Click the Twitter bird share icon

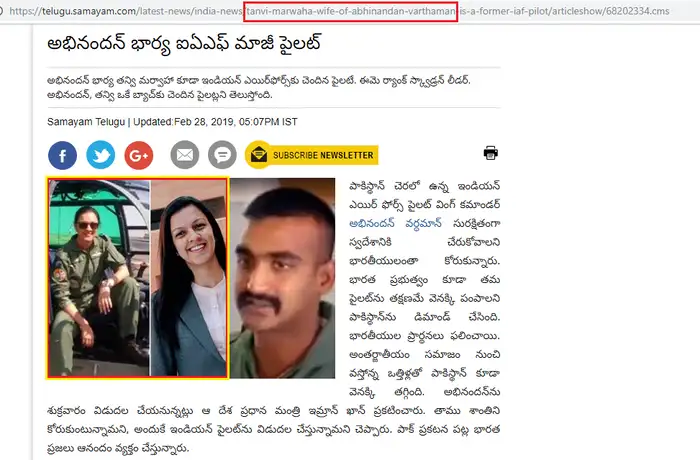point(100,155)
